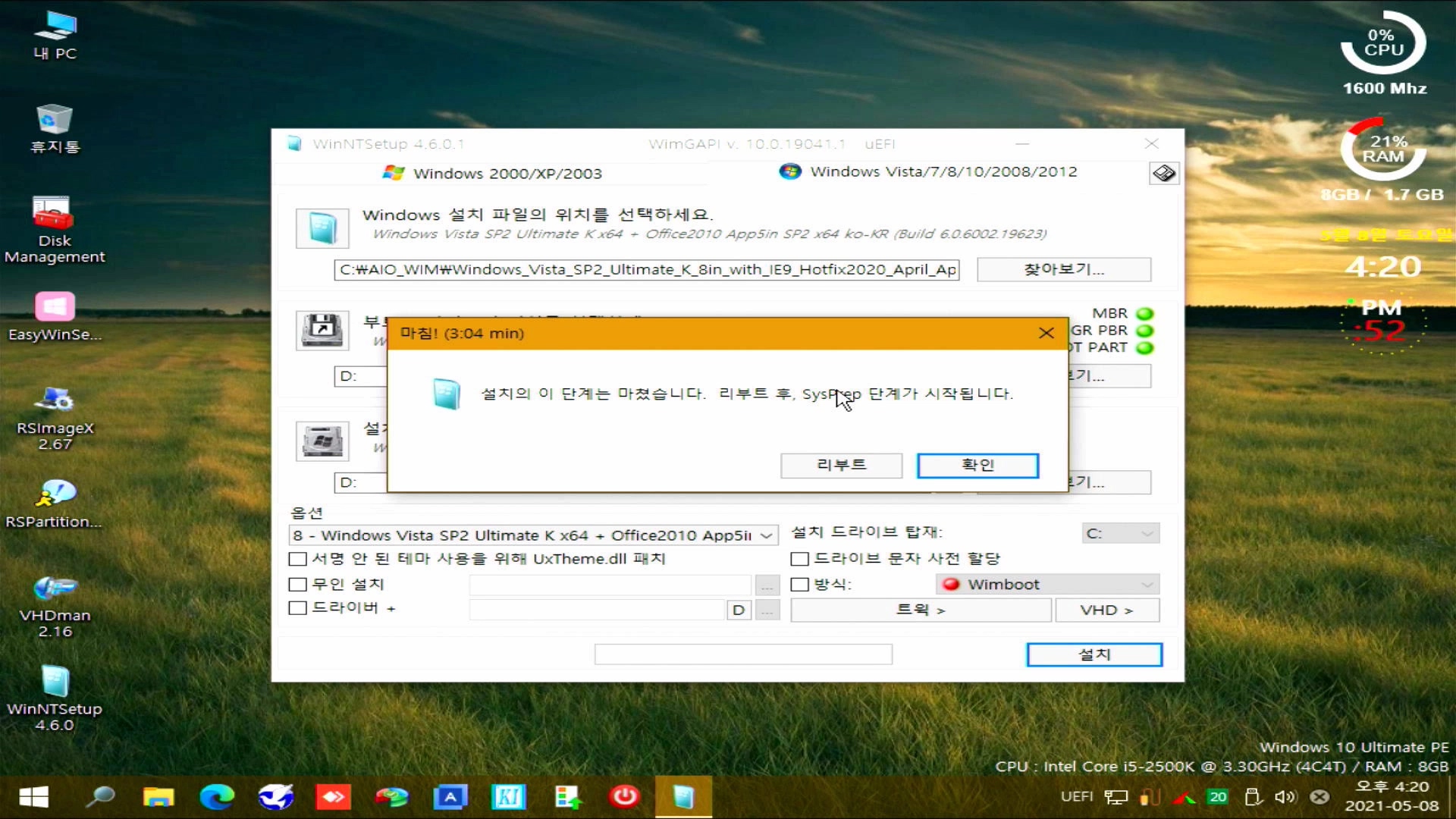Open the EasyWinSetup desktop shortcut

coord(54,308)
